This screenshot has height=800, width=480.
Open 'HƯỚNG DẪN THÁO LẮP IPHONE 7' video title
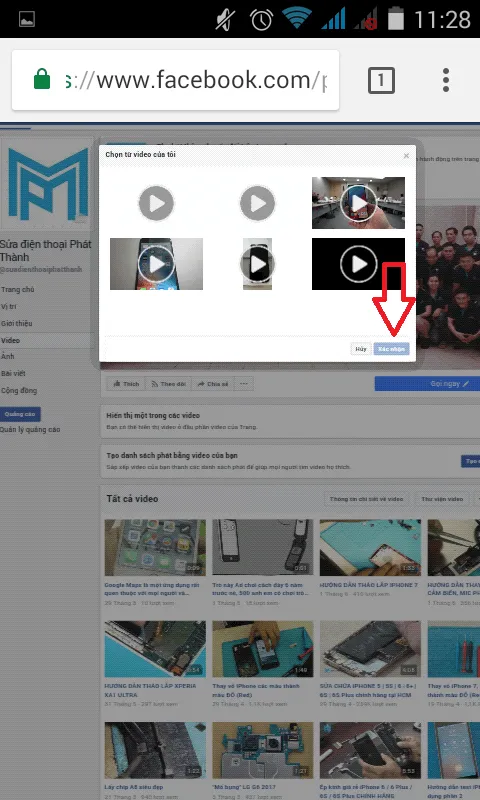point(369,585)
